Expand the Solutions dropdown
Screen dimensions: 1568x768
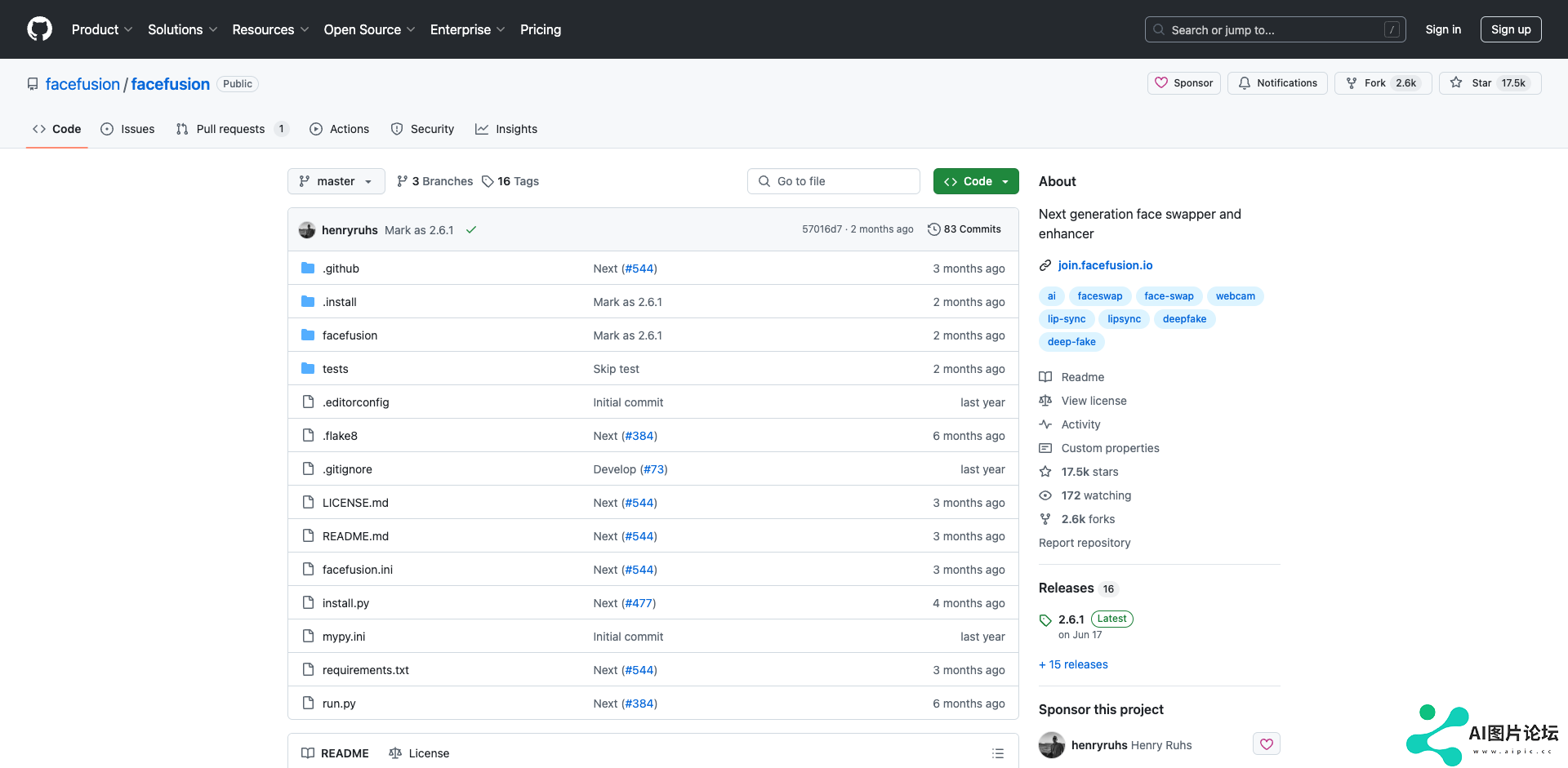pyautogui.click(x=182, y=29)
